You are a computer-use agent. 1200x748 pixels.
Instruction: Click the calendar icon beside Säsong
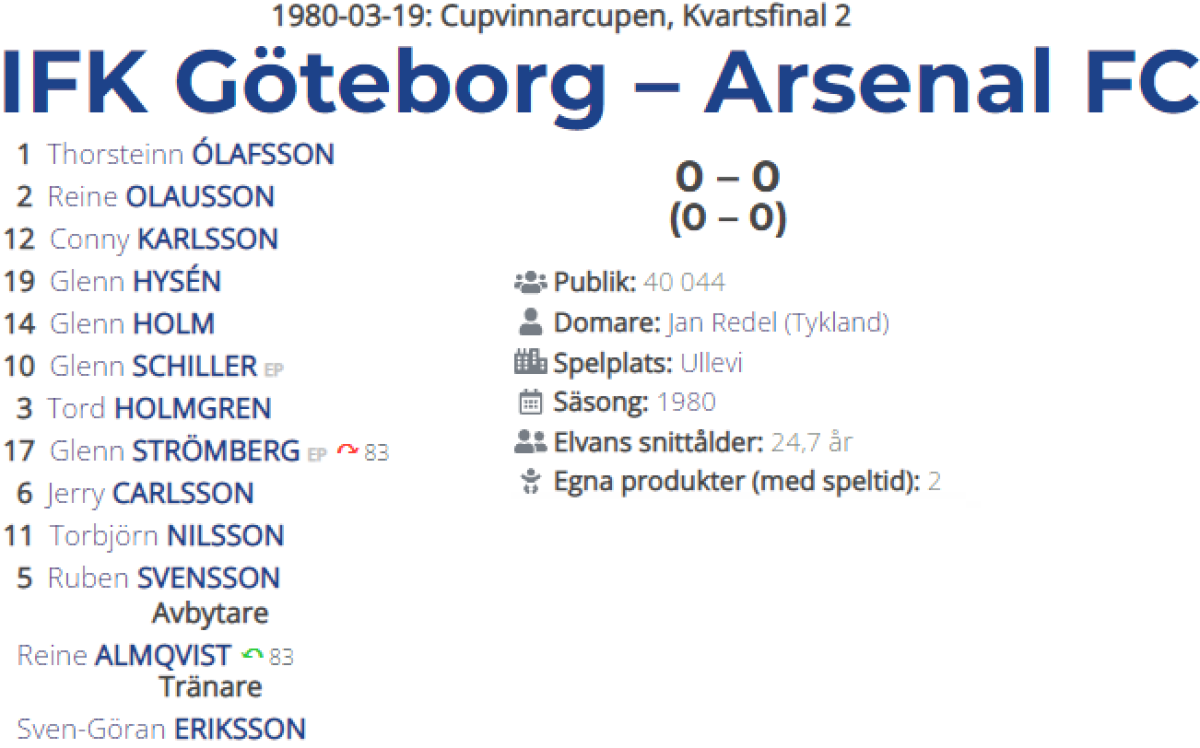530,403
